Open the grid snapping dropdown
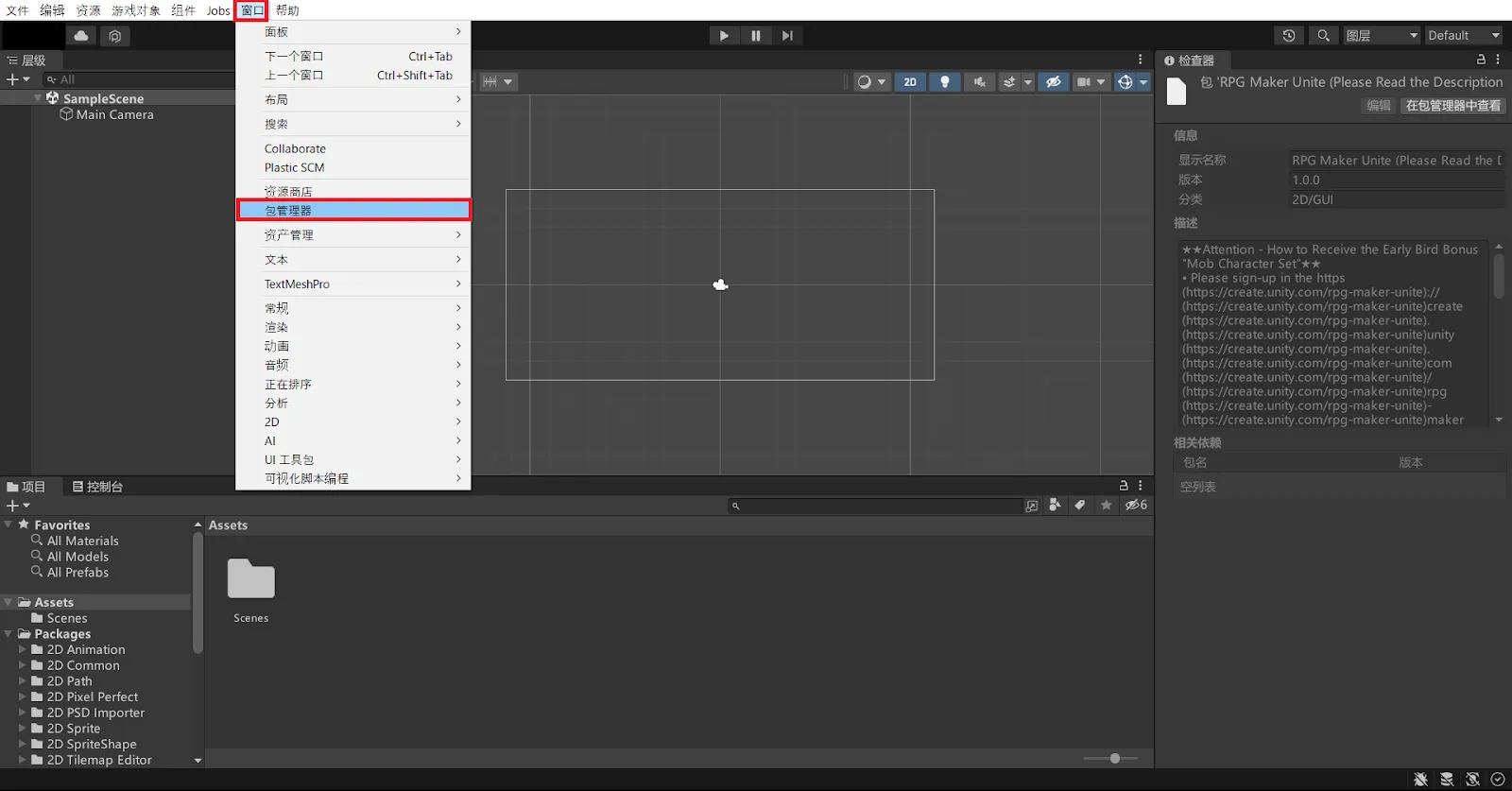This screenshot has width=1512, height=791. (x=497, y=82)
